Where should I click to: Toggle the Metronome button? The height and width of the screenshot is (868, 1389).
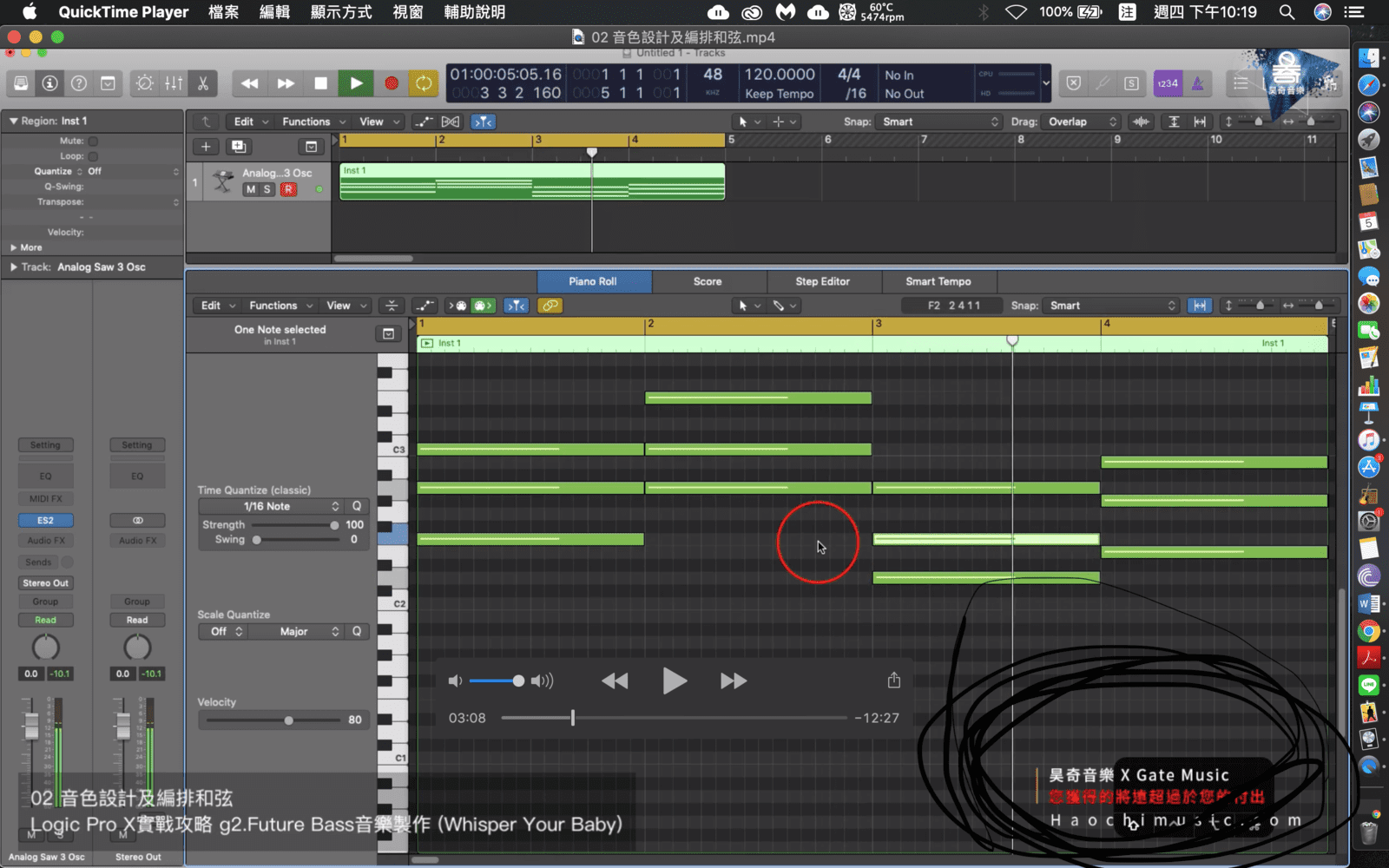coord(1197,83)
